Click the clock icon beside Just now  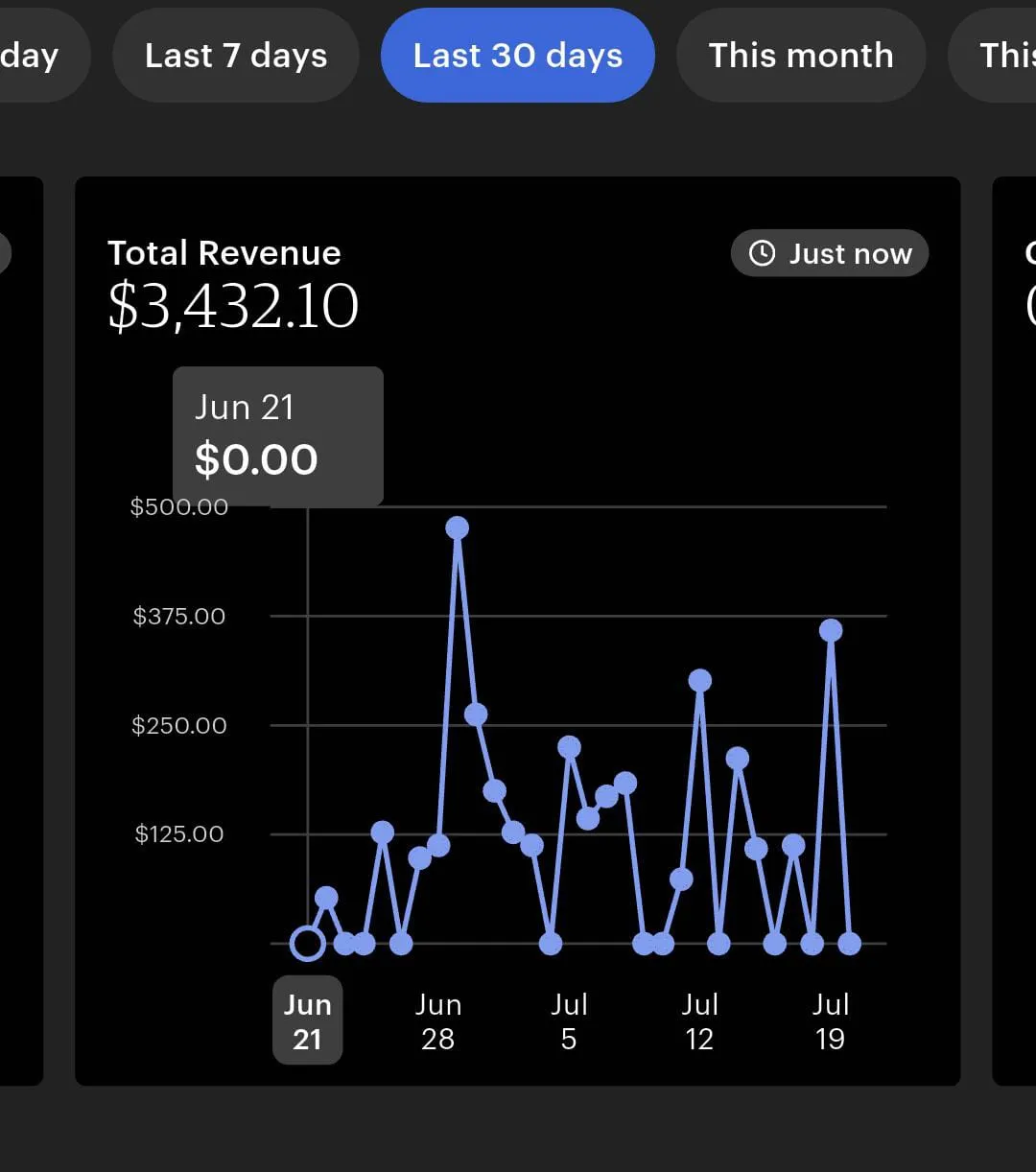(x=762, y=253)
